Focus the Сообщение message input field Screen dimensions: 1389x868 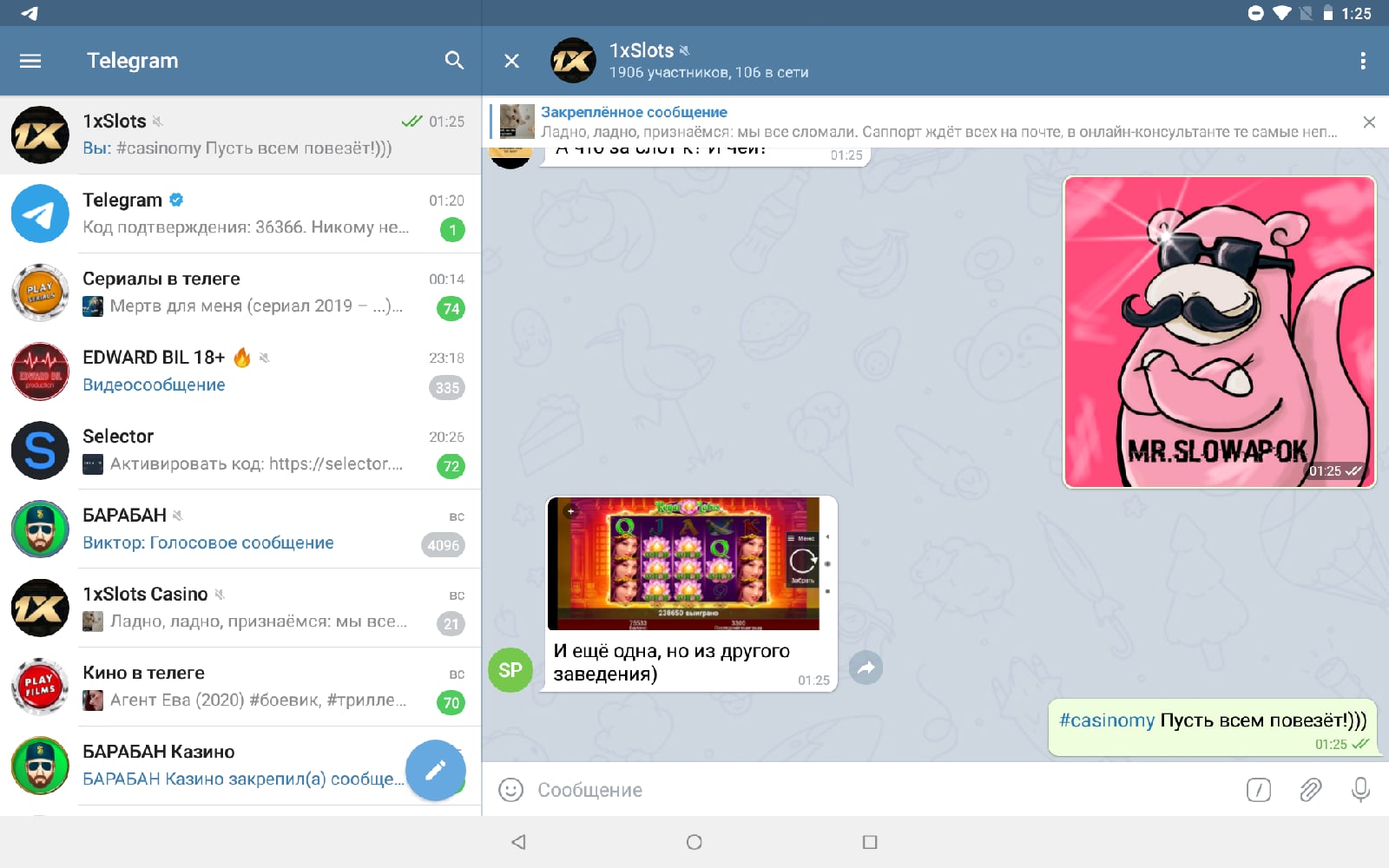(885, 790)
